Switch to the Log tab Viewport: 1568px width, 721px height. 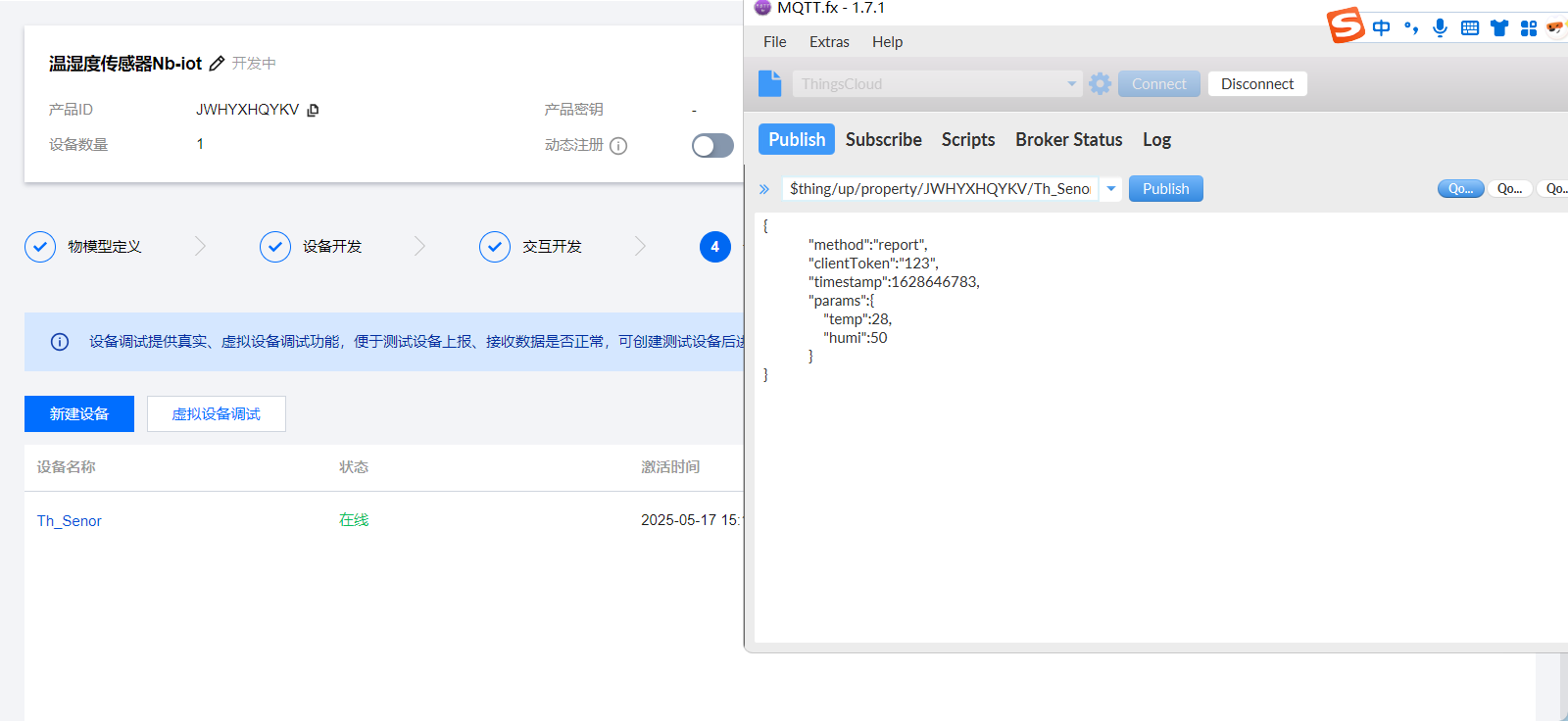coord(1156,139)
